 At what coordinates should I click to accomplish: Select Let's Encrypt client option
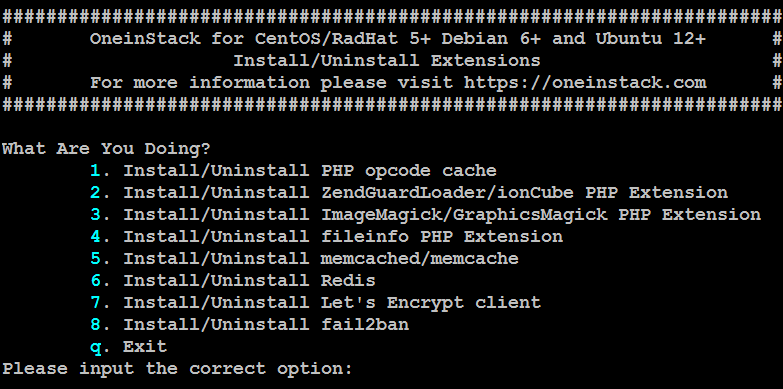[316, 303]
